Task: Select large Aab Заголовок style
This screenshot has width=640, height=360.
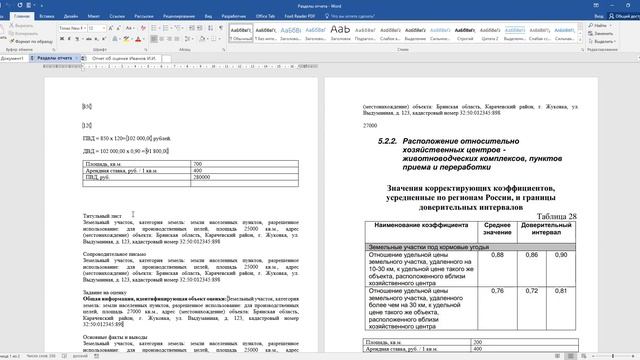Action: pyautogui.click(x=340, y=33)
